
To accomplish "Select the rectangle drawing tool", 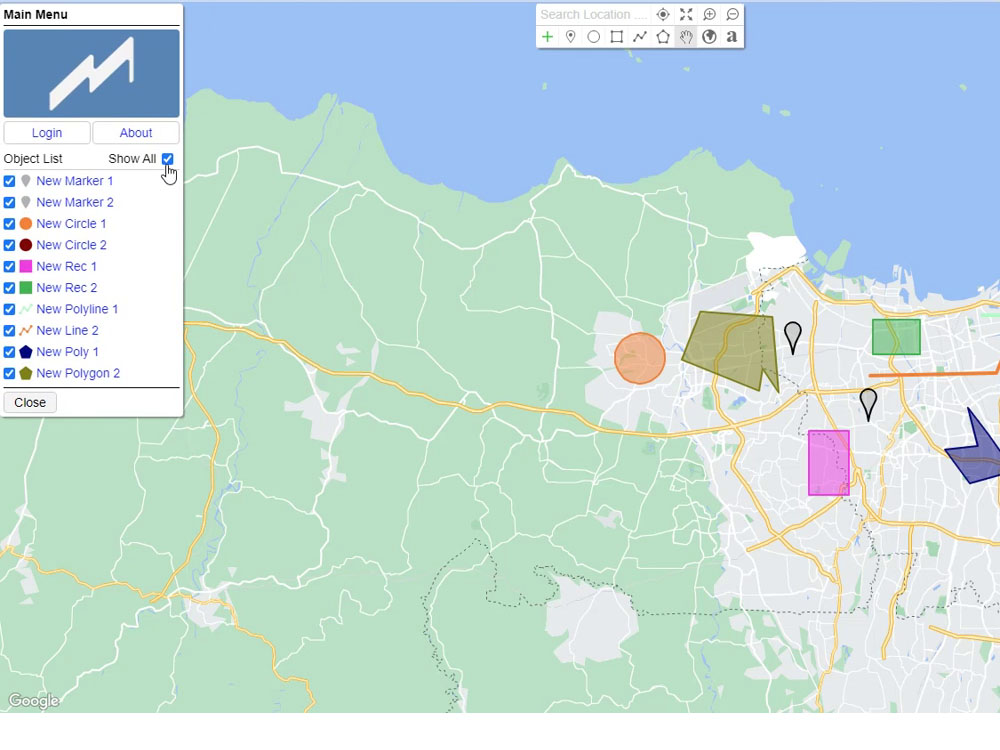I will coord(616,37).
